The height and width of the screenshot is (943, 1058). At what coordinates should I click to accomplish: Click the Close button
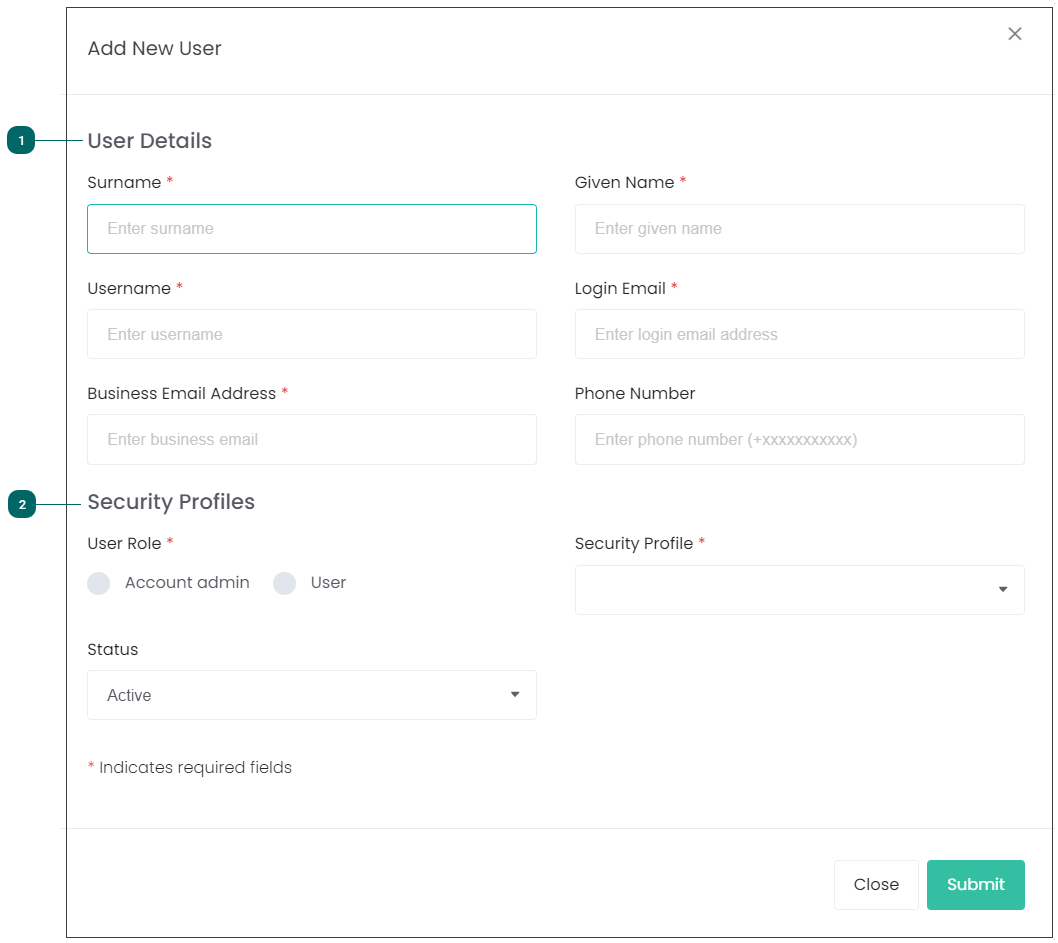[876, 884]
